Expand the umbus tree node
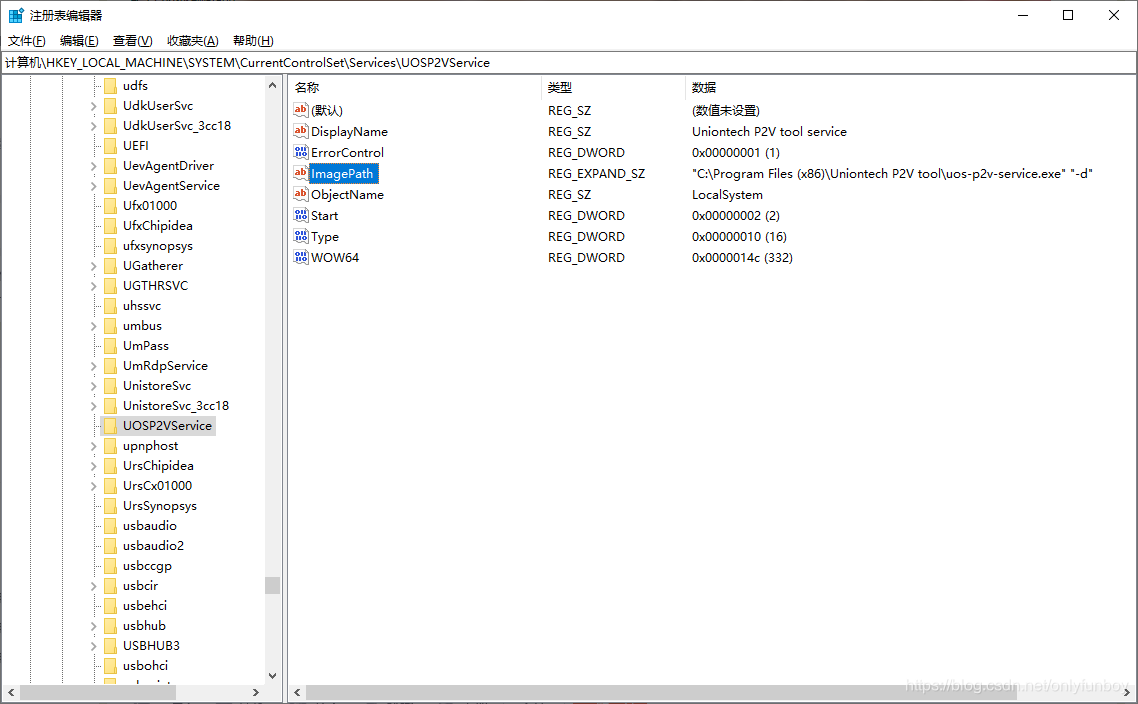This screenshot has height=704, width=1138. (94, 327)
